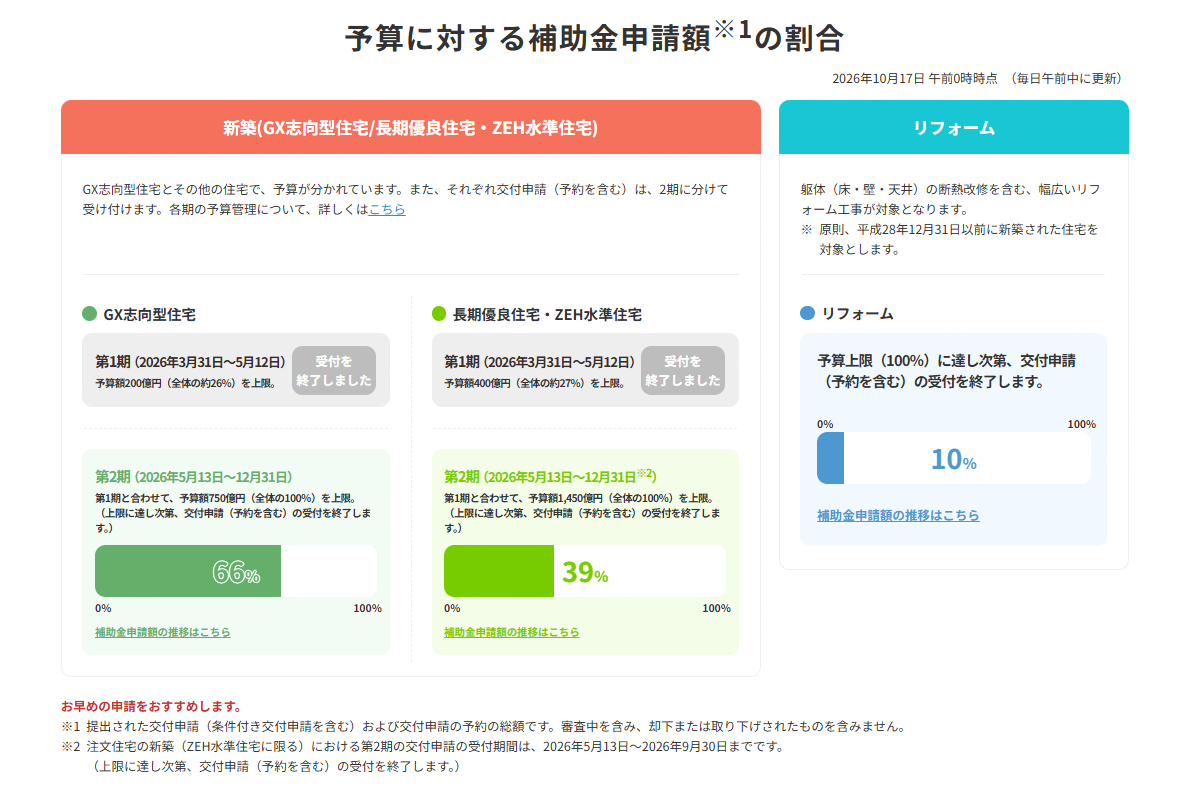1203x802 pixels.
Task: Click 予算上限(100%)に達し次第 notice text
Action: point(947,371)
